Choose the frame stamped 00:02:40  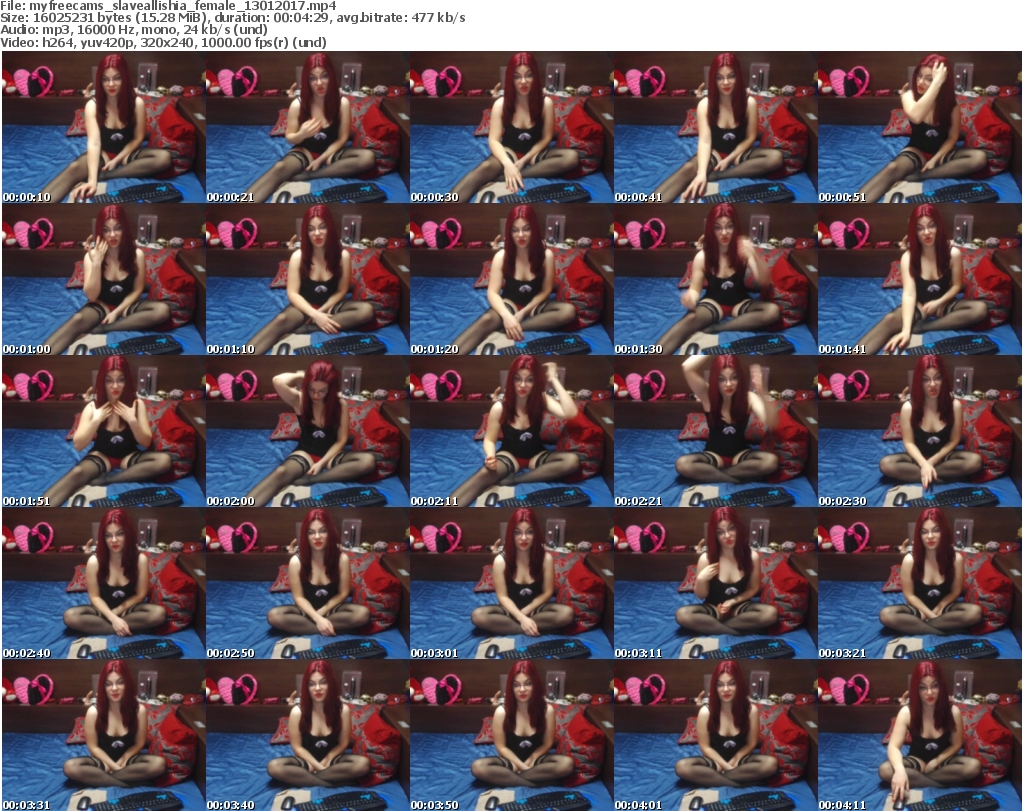click(x=103, y=583)
